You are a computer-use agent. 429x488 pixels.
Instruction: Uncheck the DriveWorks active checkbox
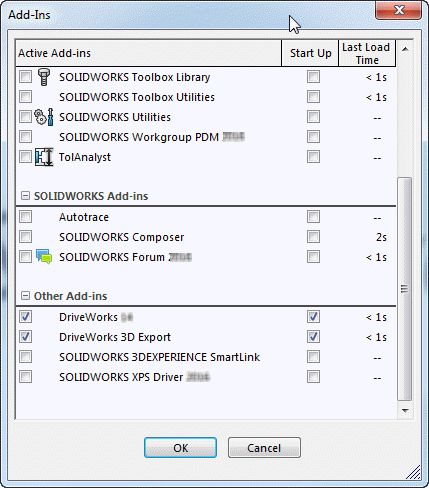25,317
